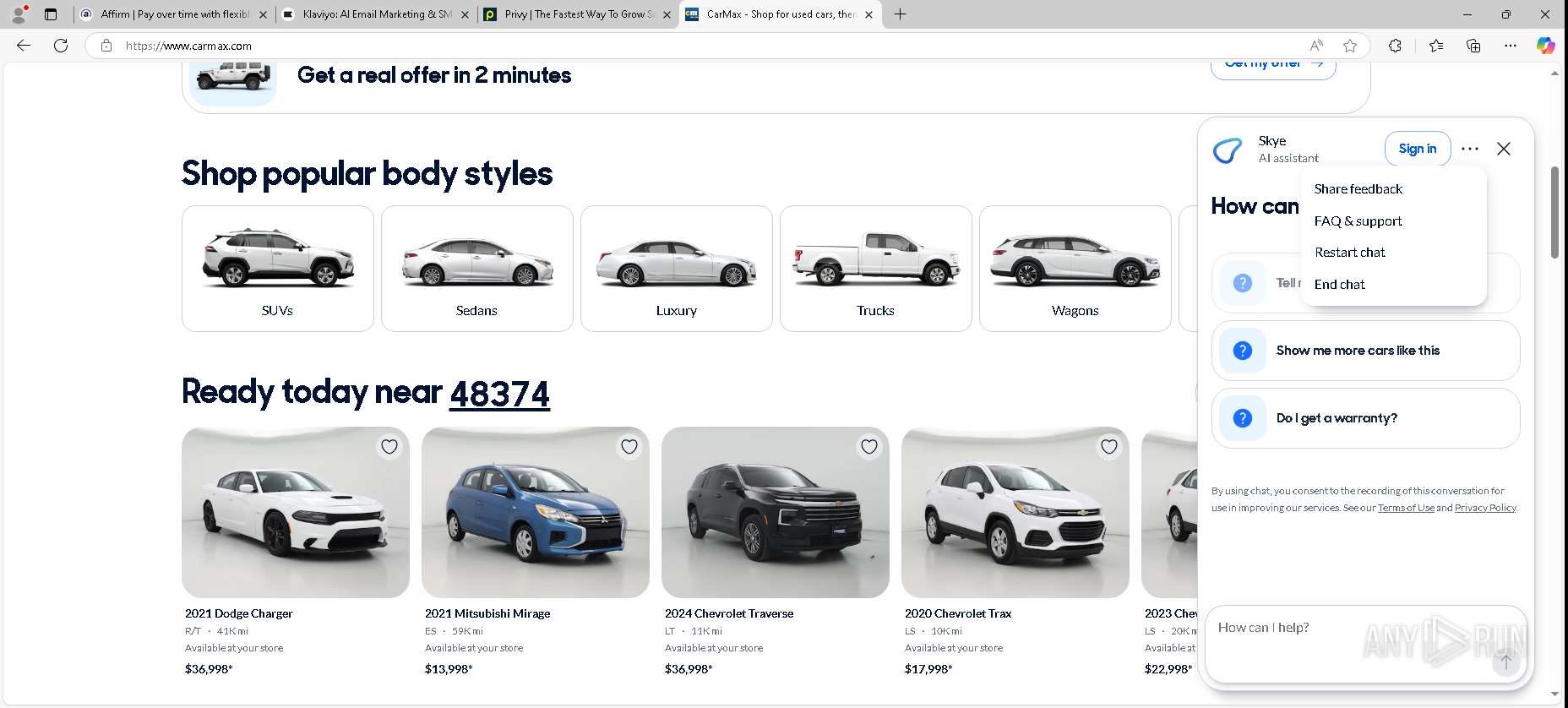1568x708 pixels.
Task: Open the Collections icon
Action: pos(1473,46)
